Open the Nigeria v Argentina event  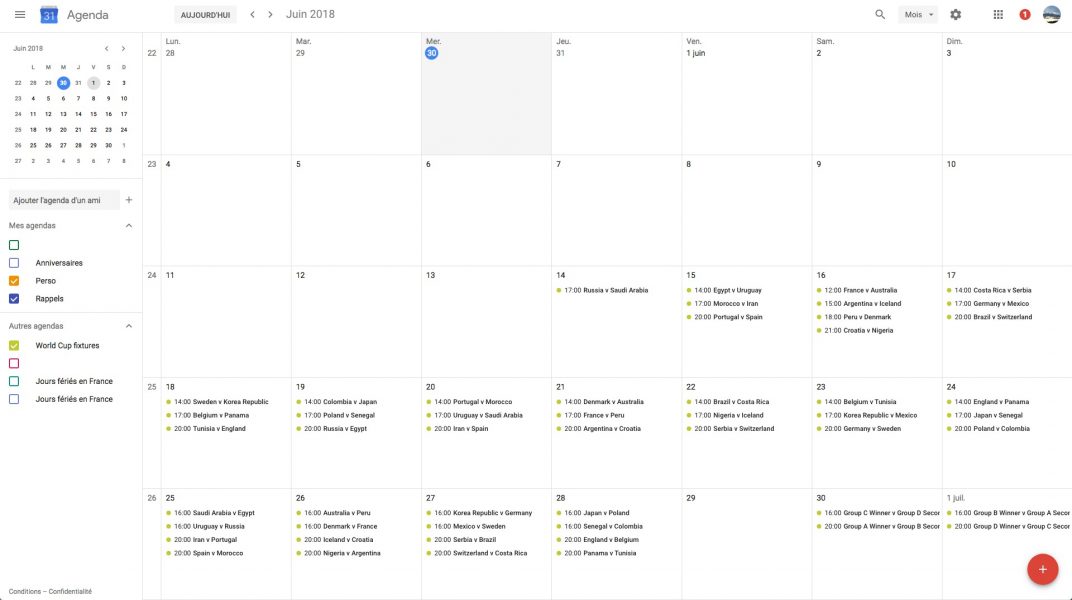tap(338, 554)
